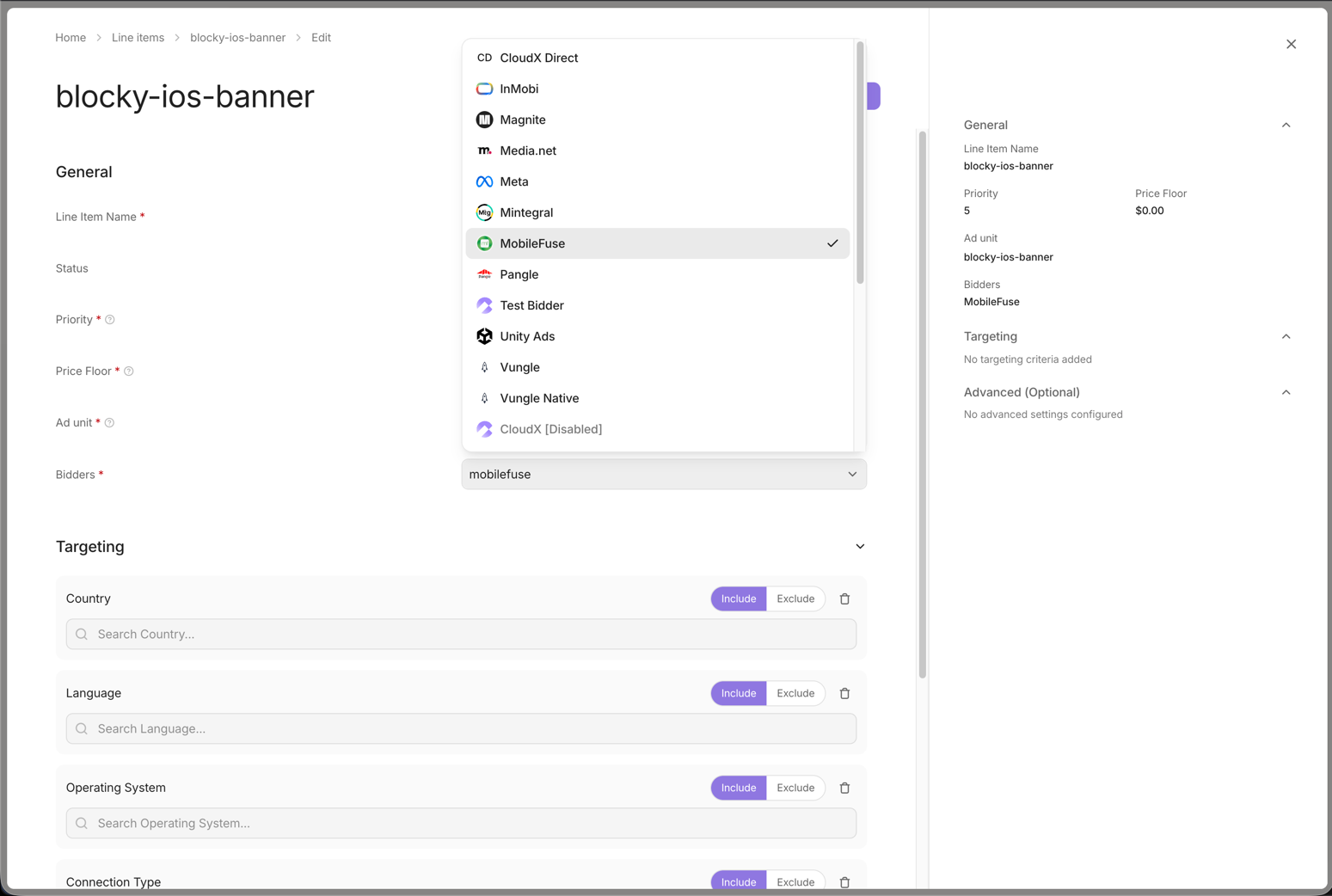Set Operating System targeting to Include
This screenshot has height=896, width=1332.
(x=739, y=788)
